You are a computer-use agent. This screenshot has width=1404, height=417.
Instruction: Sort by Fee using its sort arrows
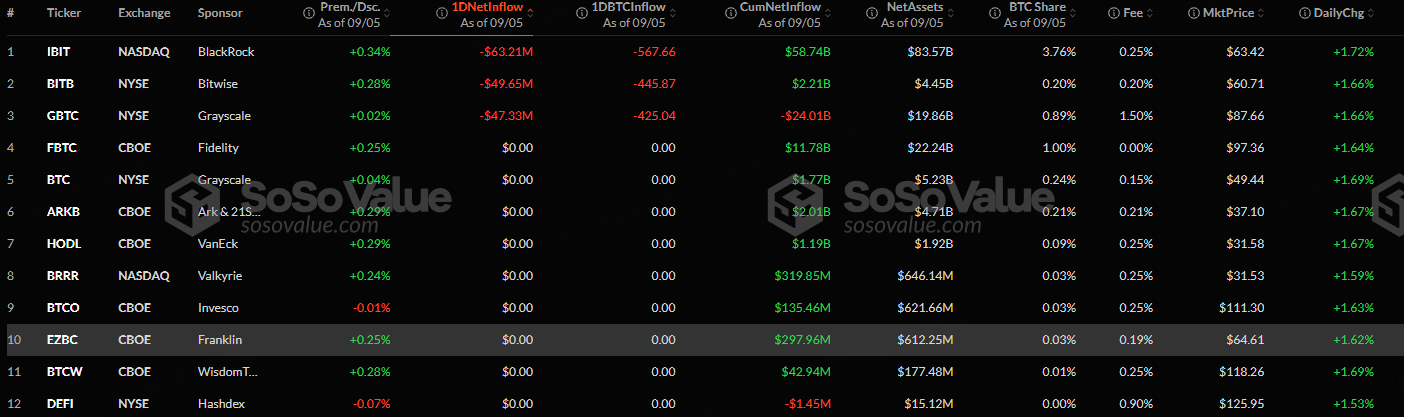1150,13
